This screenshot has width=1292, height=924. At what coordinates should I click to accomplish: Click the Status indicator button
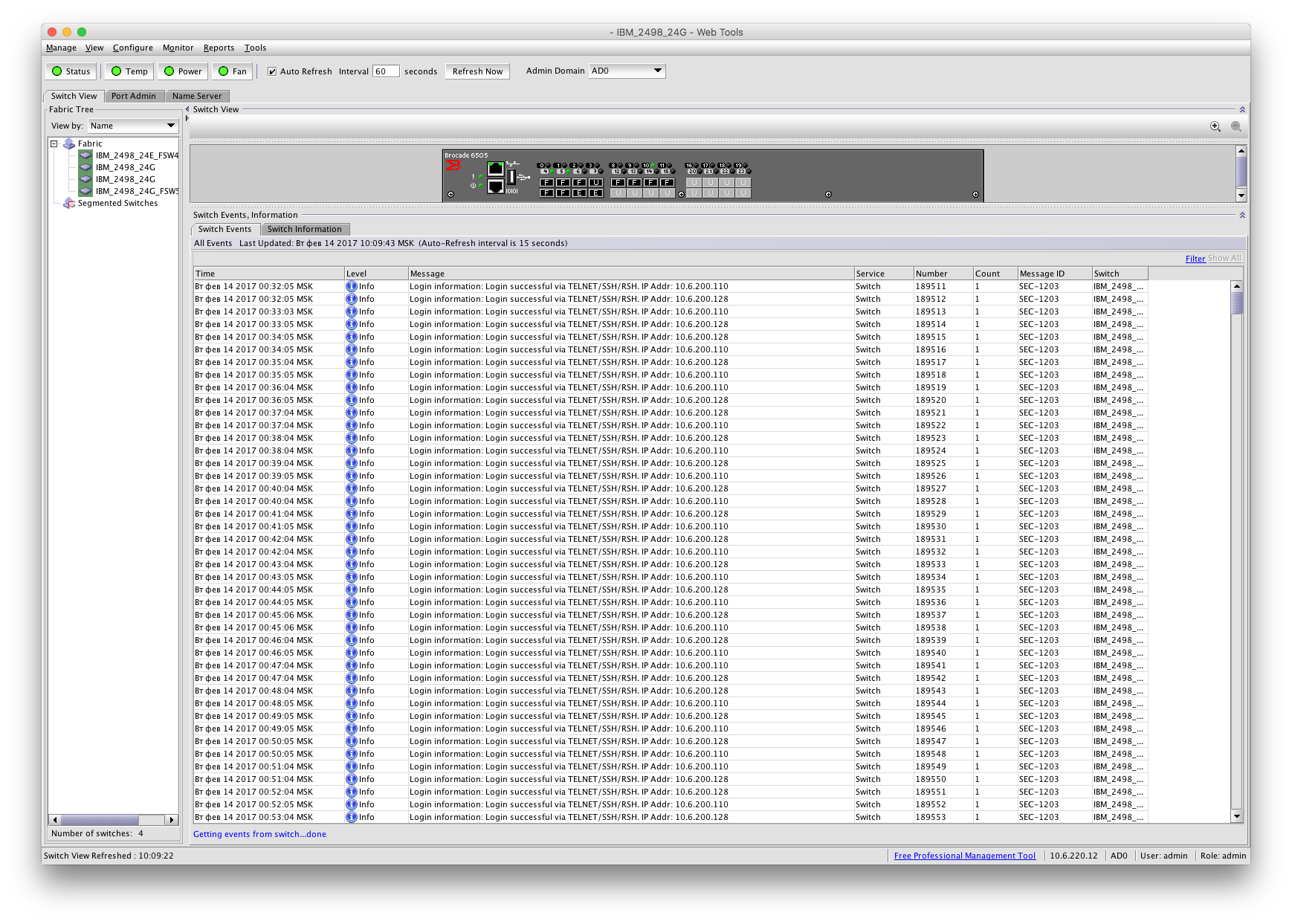coord(71,71)
